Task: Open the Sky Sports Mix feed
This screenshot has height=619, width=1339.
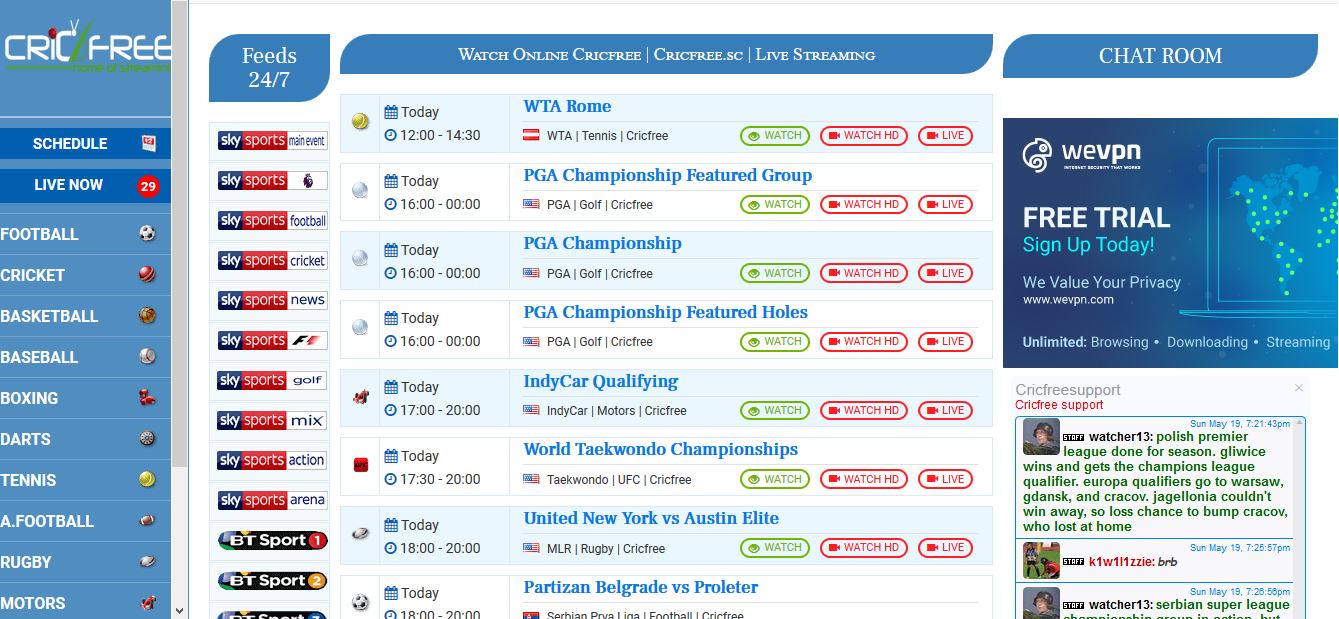Action: point(272,421)
